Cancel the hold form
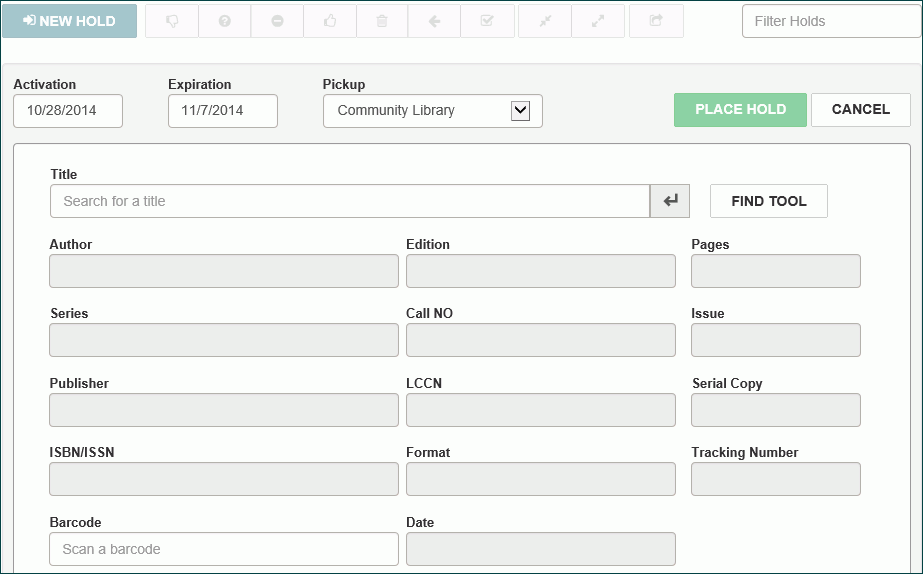Screen dimensions: 923x574 click(860, 110)
